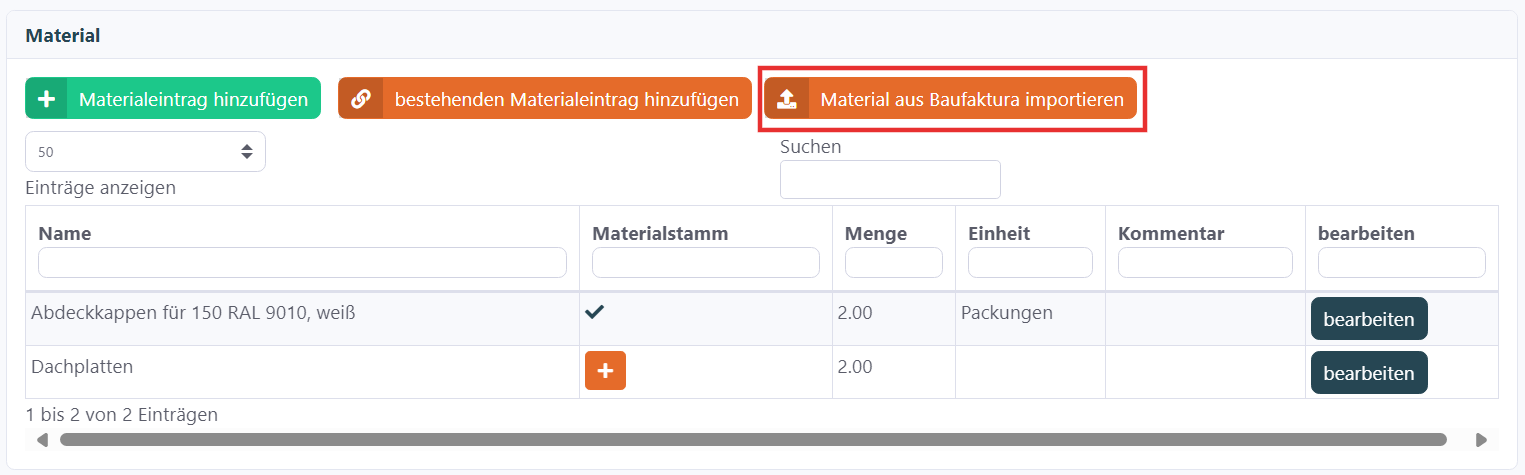Click left arrow of horizontal scrollbar

pos(42,439)
